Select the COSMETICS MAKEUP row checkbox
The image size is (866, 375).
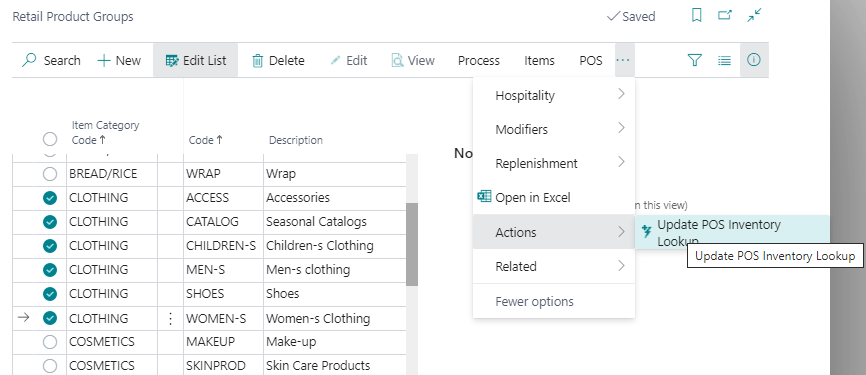pos(50,342)
